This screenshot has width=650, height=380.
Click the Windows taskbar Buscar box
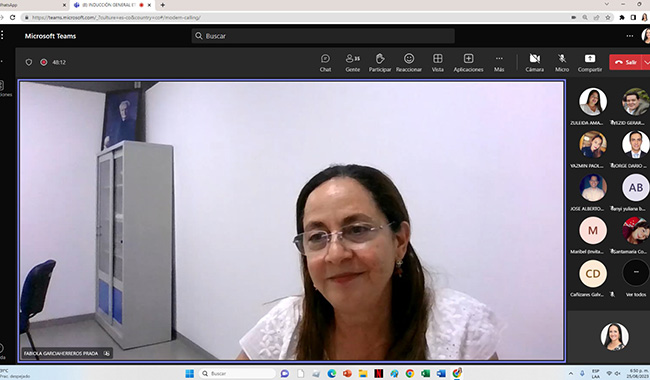tap(237, 373)
